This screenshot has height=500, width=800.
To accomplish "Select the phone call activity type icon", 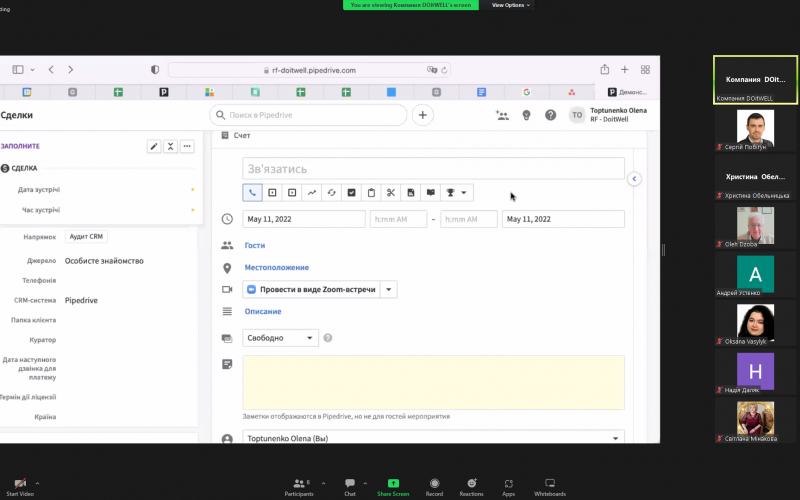I will coord(252,193).
